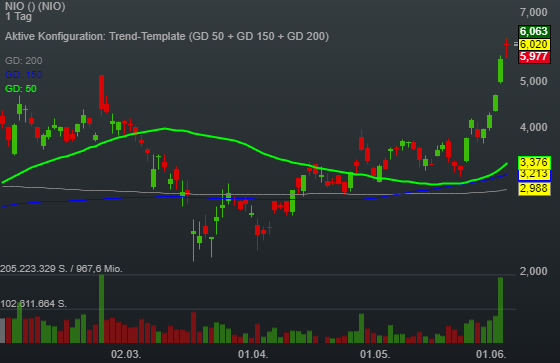
Task: Select the '1 Tag' timeframe label
Action: click(x=18, y=16)
